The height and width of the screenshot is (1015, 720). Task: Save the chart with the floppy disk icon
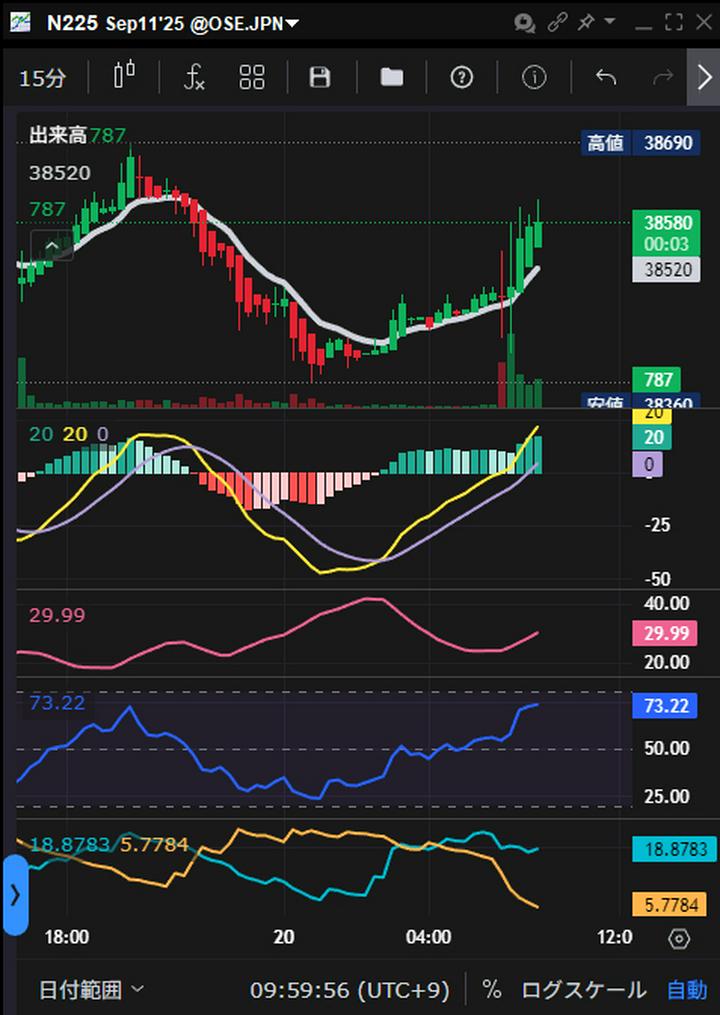pos(320,77)
